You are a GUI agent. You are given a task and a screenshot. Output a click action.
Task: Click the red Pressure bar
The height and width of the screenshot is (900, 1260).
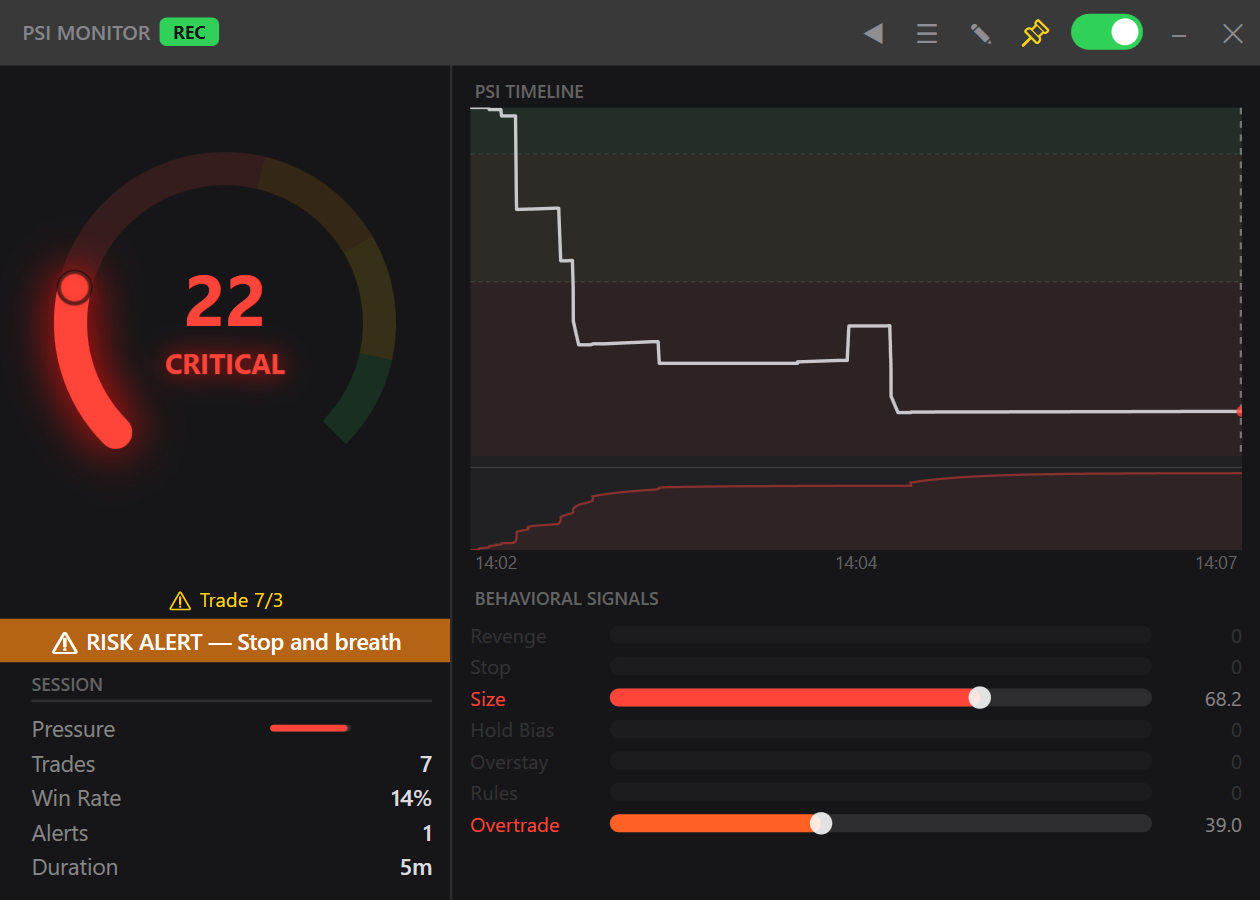(308, 728)
